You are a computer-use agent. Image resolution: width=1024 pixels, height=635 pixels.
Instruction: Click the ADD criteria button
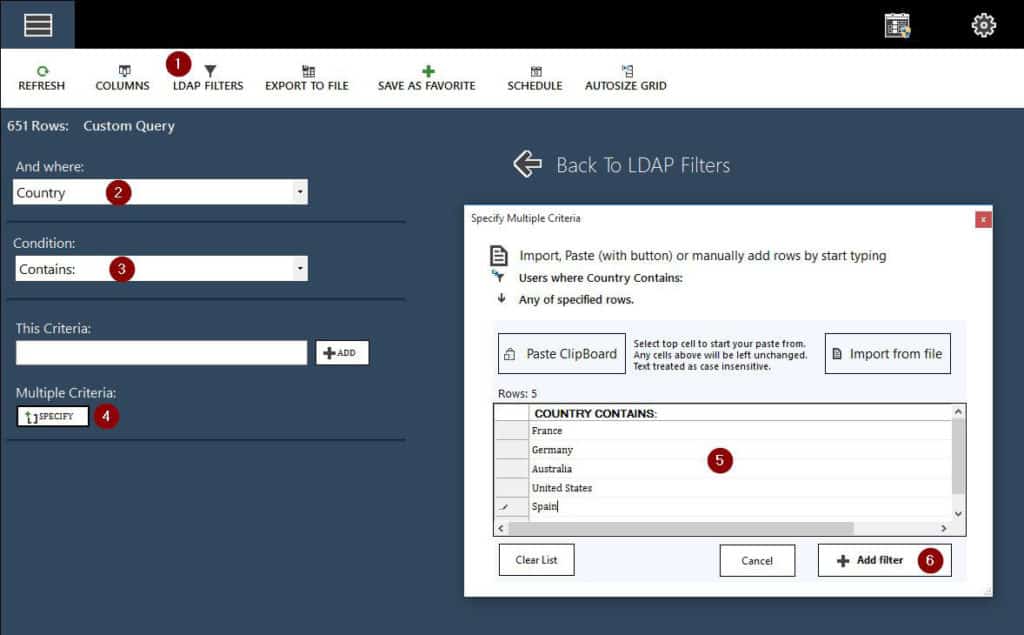point(342,353)
